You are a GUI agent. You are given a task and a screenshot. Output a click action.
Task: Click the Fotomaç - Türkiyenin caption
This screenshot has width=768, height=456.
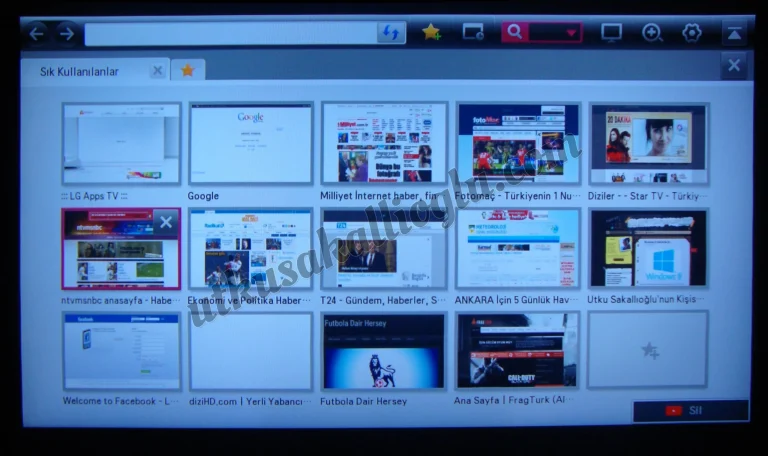pos(517,196)
